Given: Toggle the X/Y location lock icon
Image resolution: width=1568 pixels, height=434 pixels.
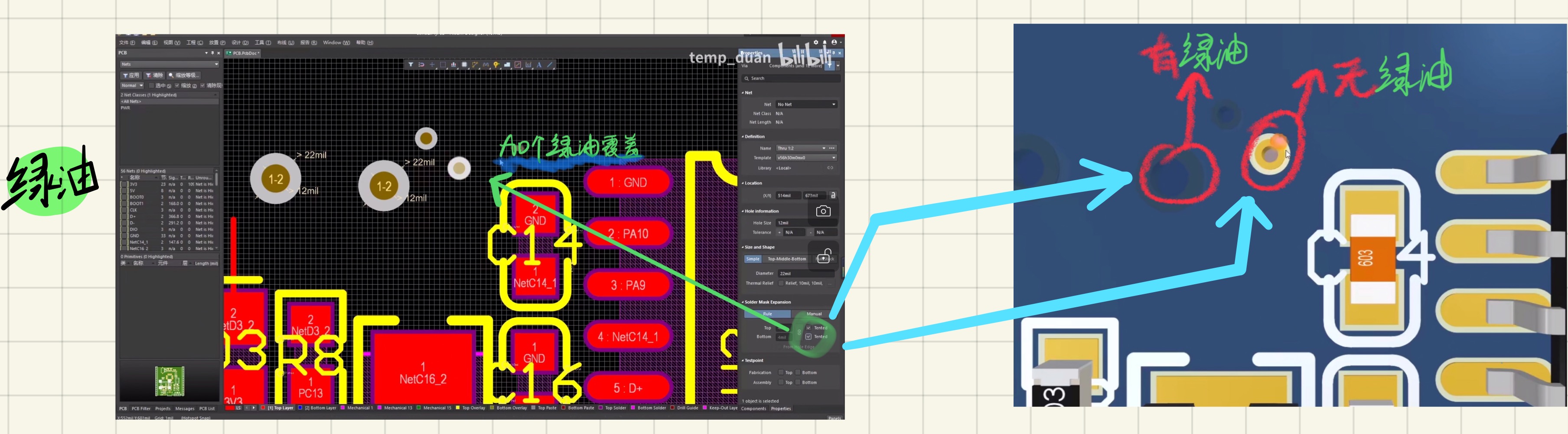Looking at the screenshot, I should point(833,195).
